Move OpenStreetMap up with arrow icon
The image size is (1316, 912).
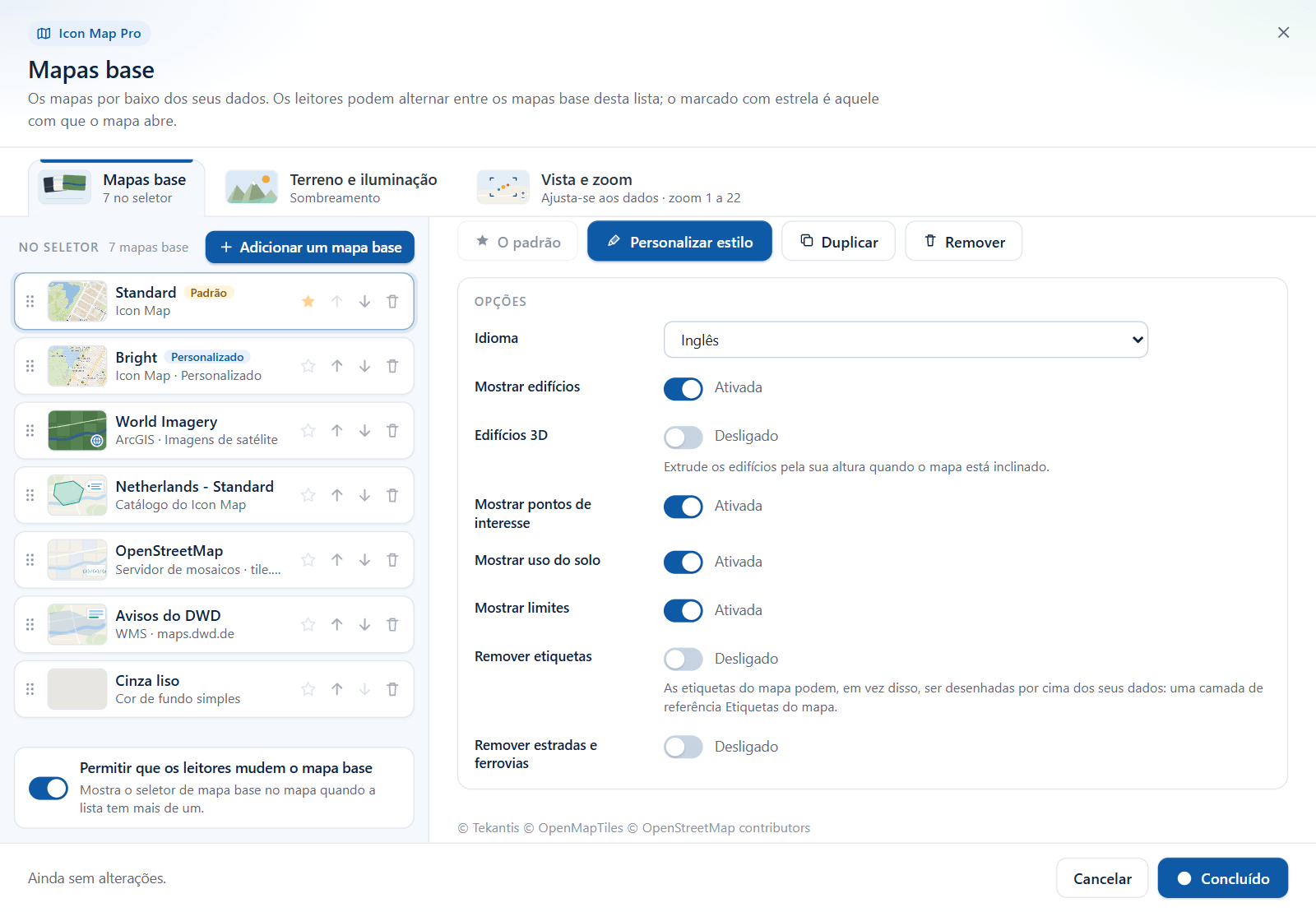point(337,560)
